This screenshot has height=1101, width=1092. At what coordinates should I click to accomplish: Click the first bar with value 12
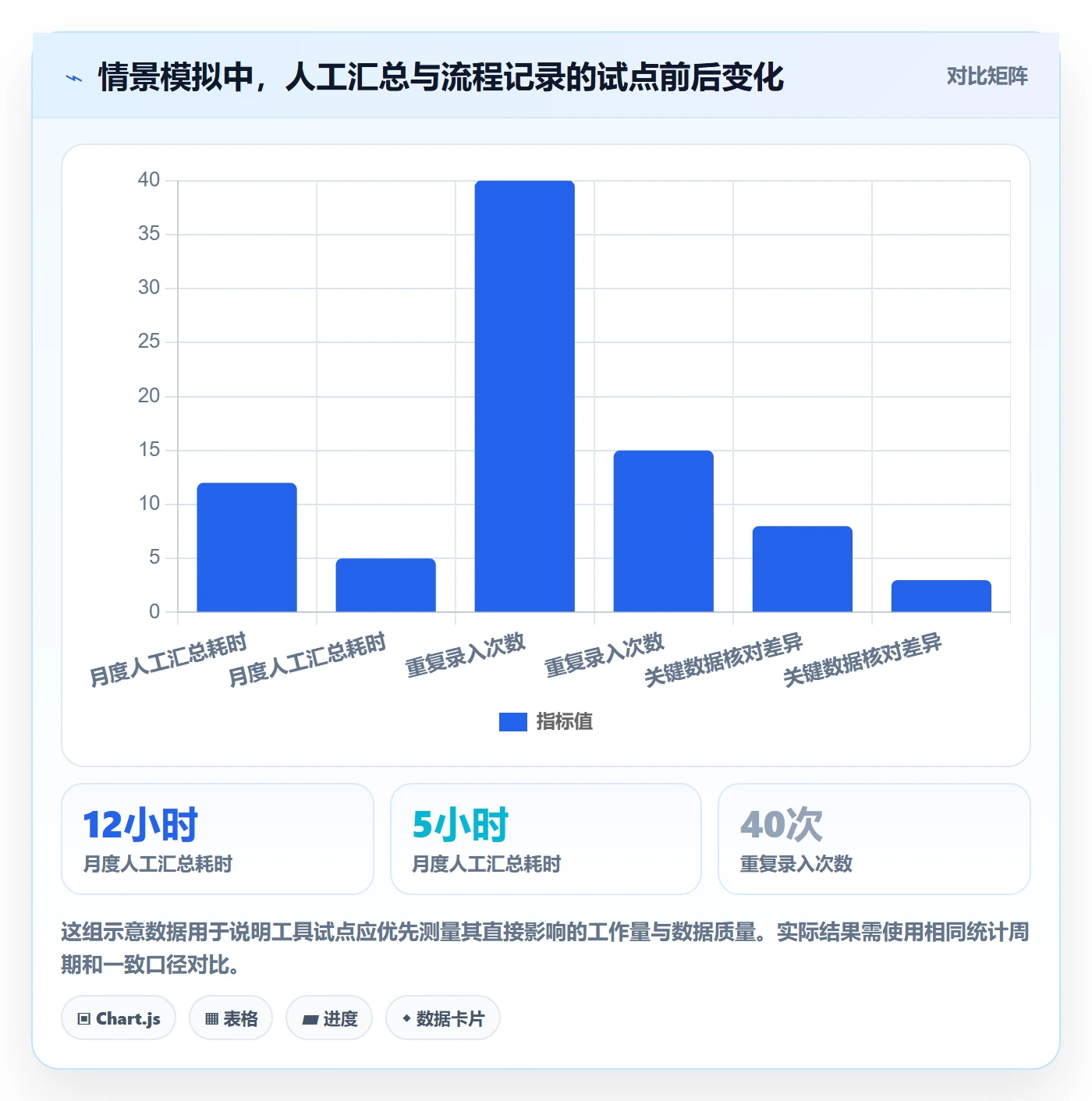247,547
